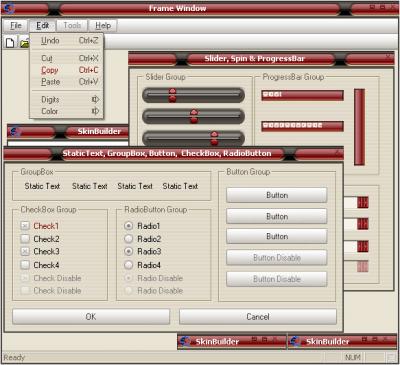Click the icon of the bottom right SkinBuilder window

(x=295, y=341)
